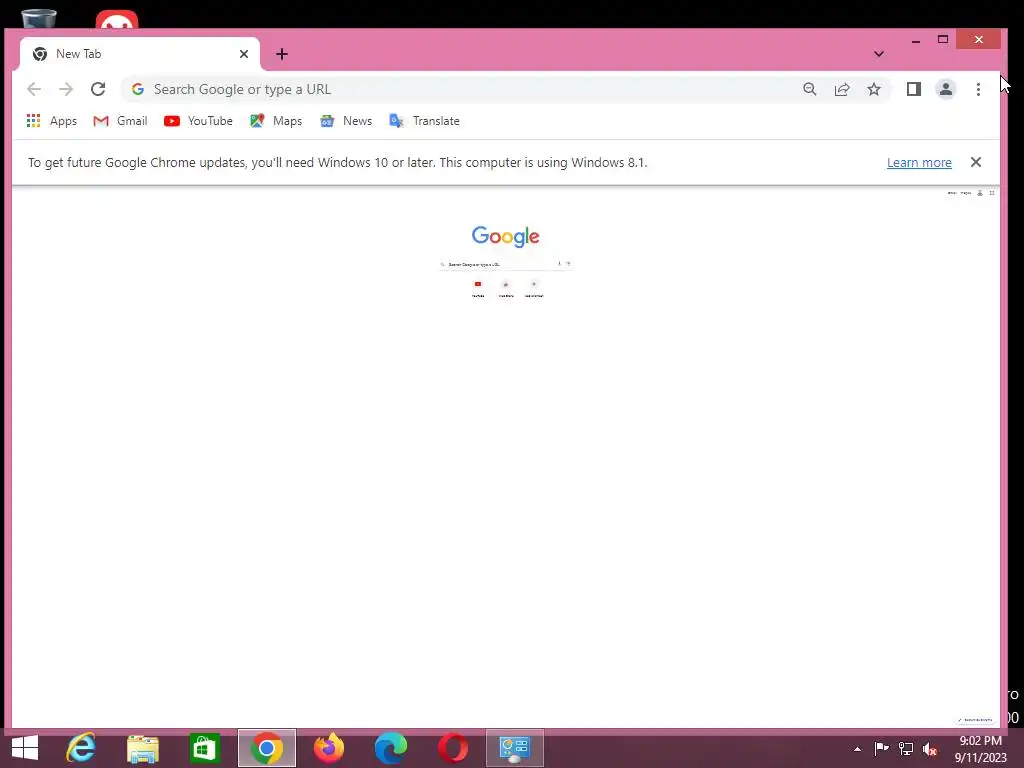This screenshot has height=768, width=1024.
Task: Click the back navigation arrow
Action: click(x=34, y=89)
